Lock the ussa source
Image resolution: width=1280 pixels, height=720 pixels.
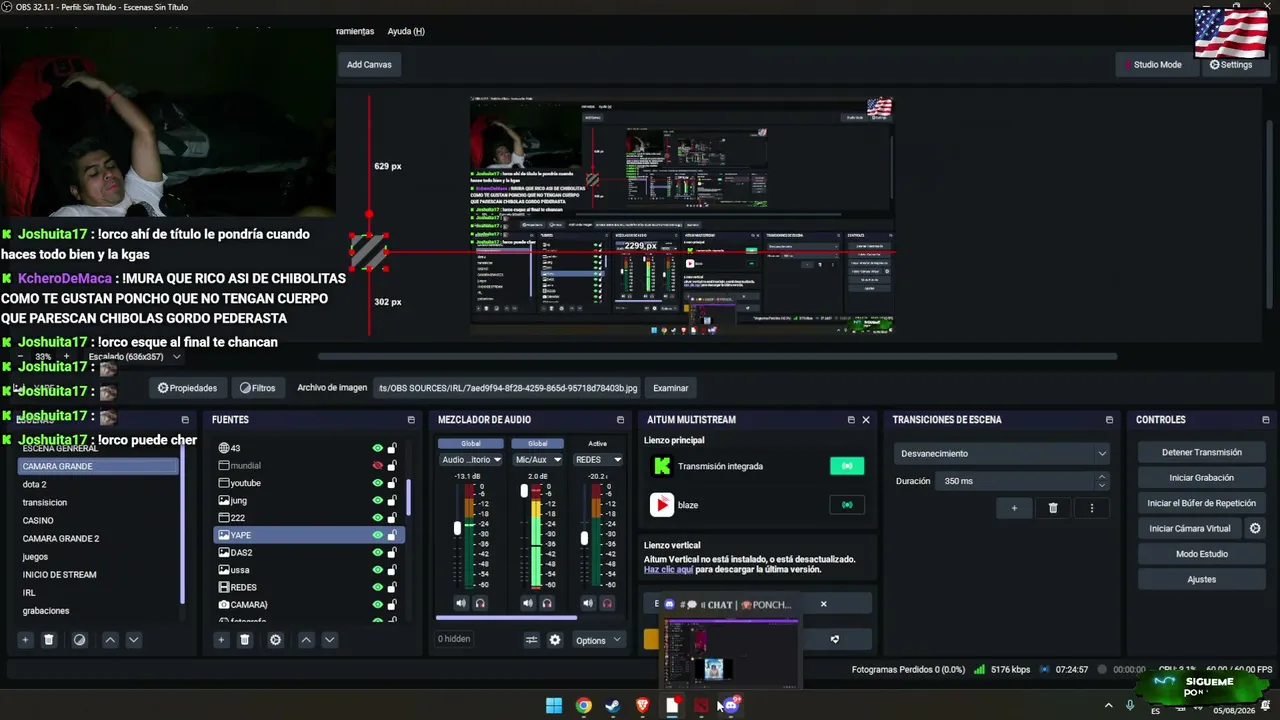click(392, 570)
